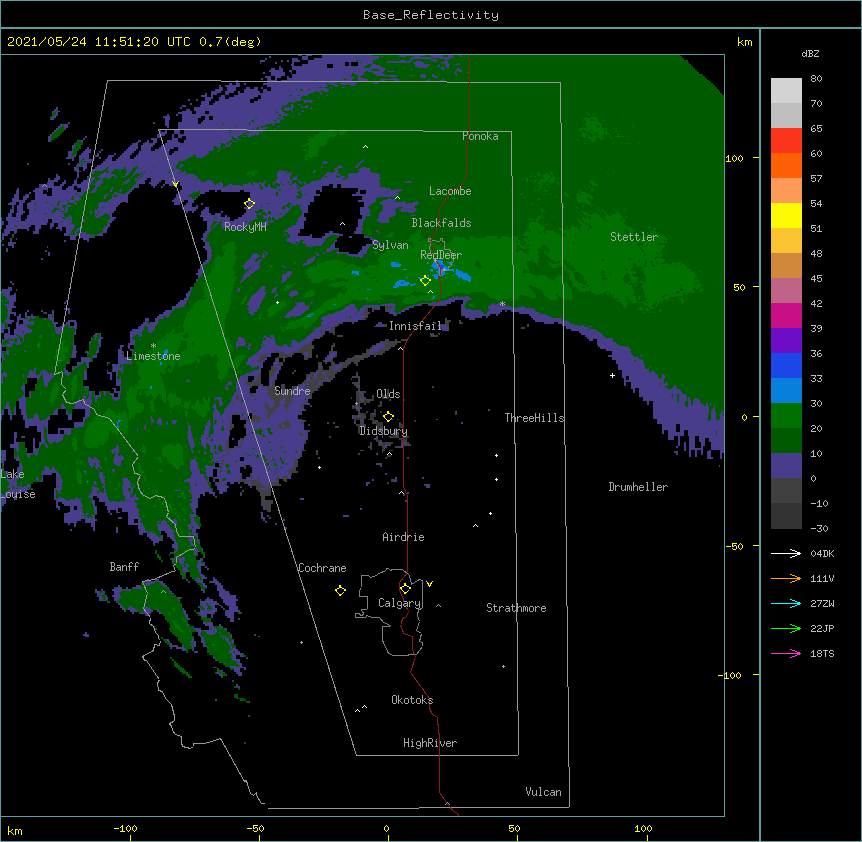The width and height of the screenshot is (862, 842).
Task: Click the Olds label
Action: pos(388,394)
